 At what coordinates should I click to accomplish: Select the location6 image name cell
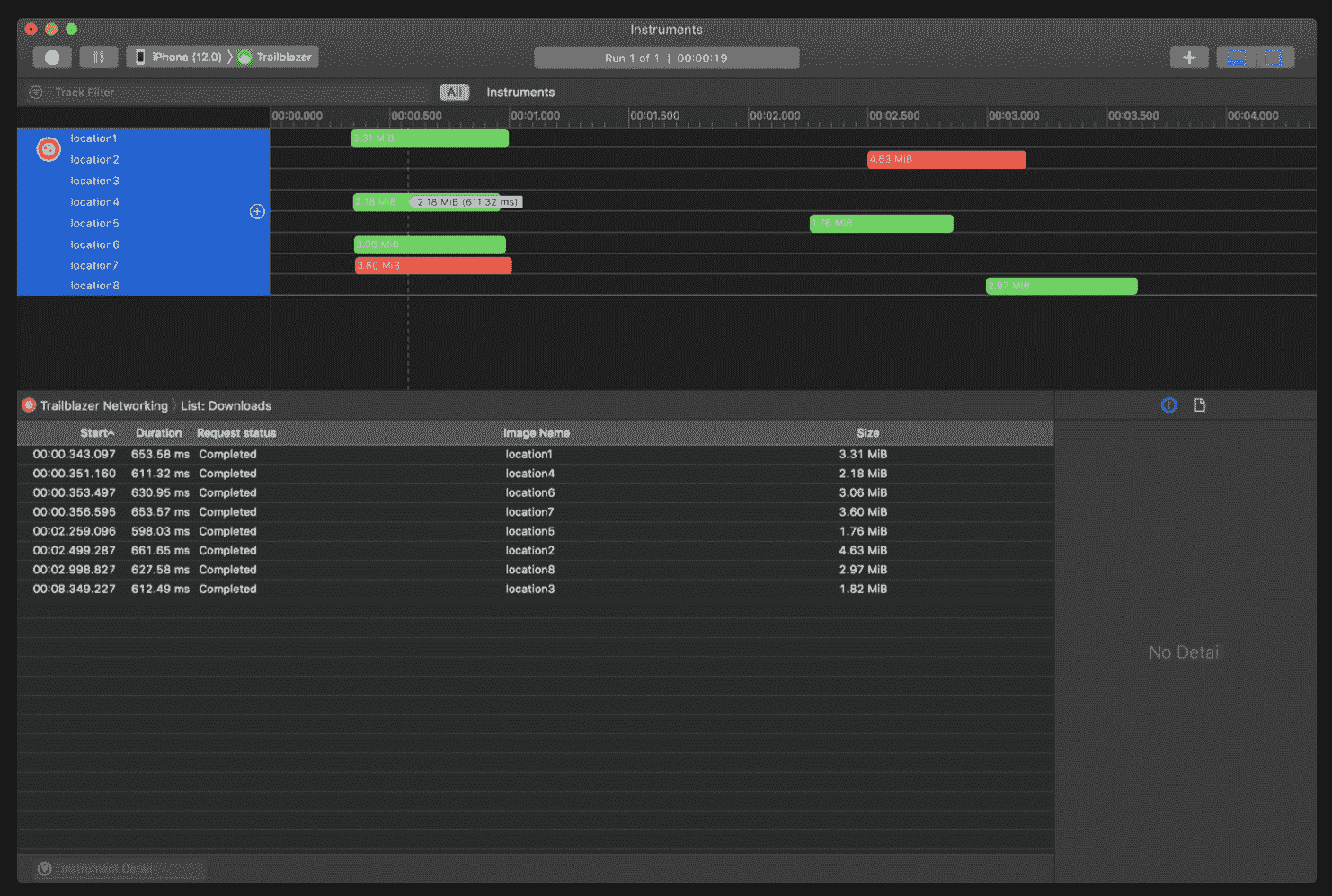tap(530, 493)
